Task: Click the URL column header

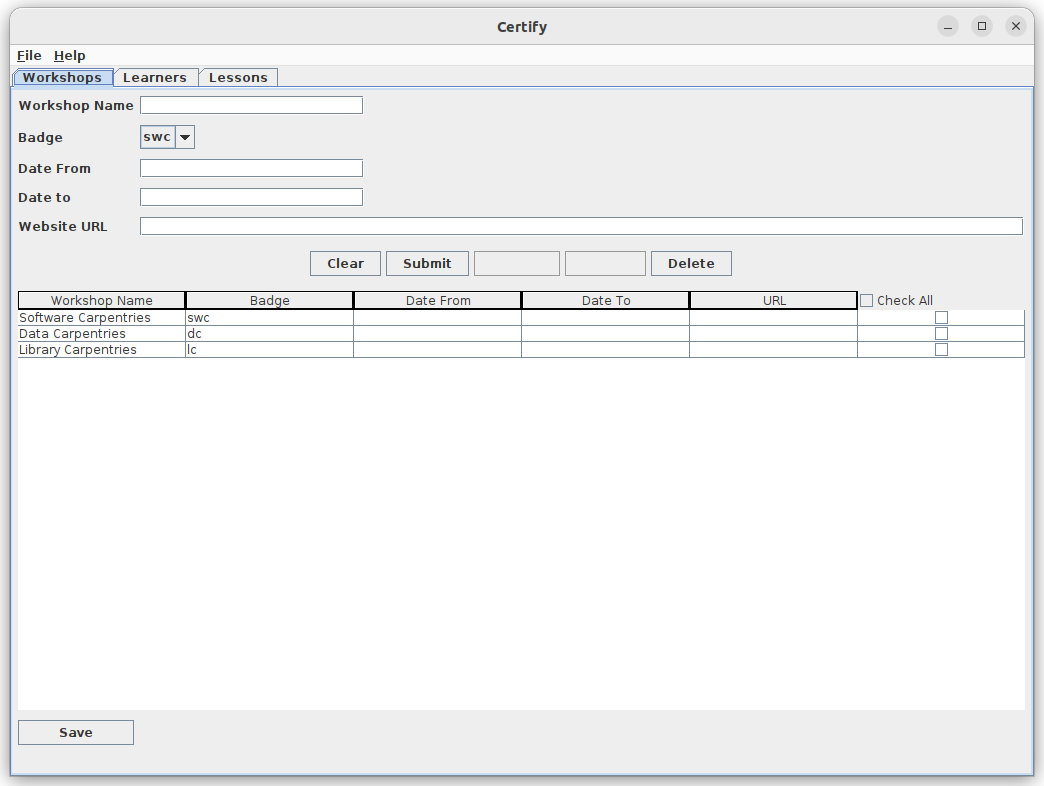Action: (774, 300)
